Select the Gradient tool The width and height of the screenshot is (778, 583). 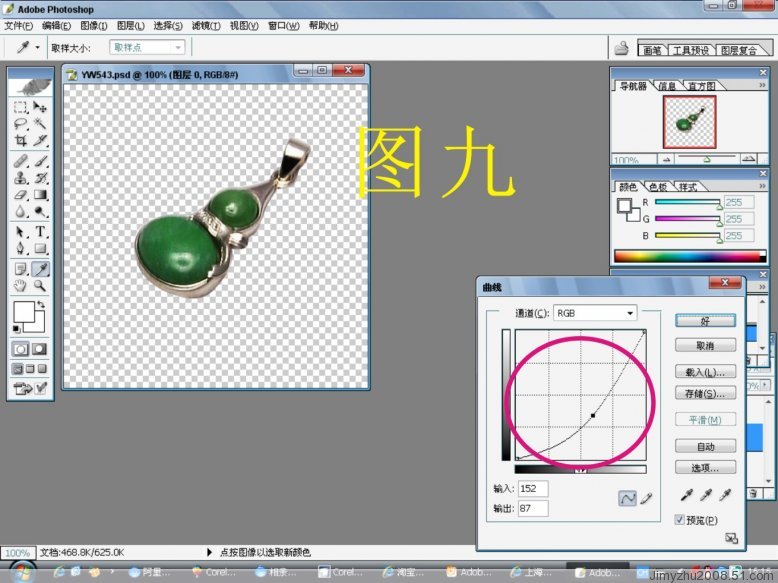coord(40,194)
